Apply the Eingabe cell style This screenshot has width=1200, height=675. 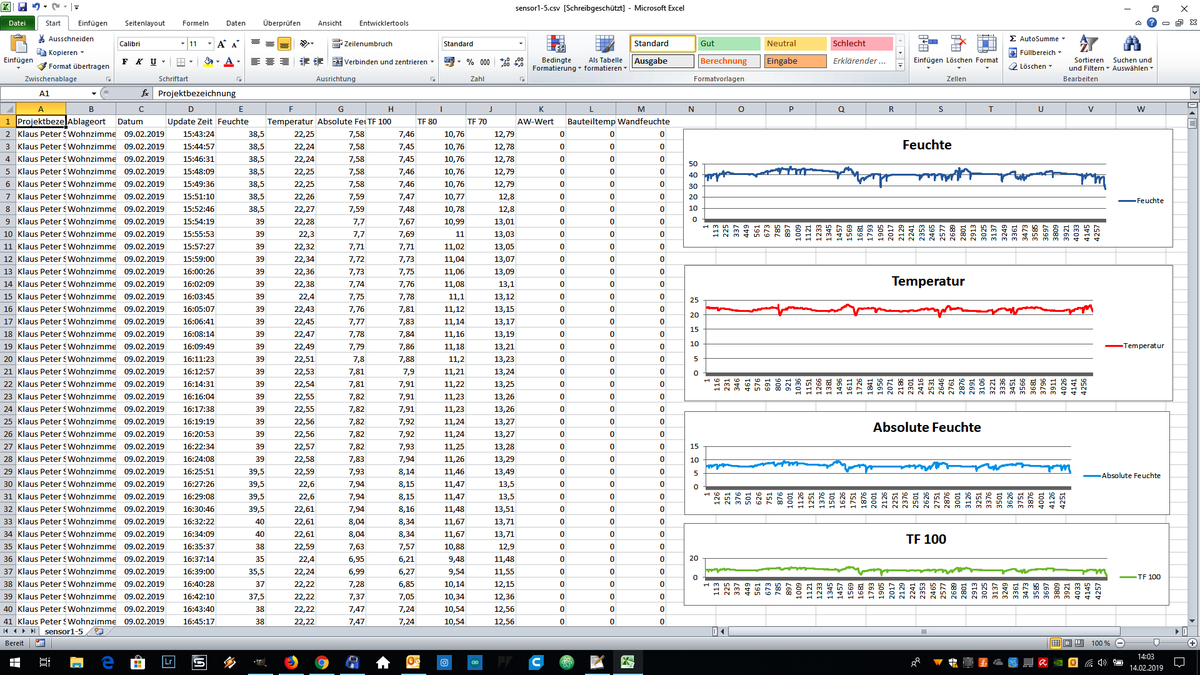point(794,61)
